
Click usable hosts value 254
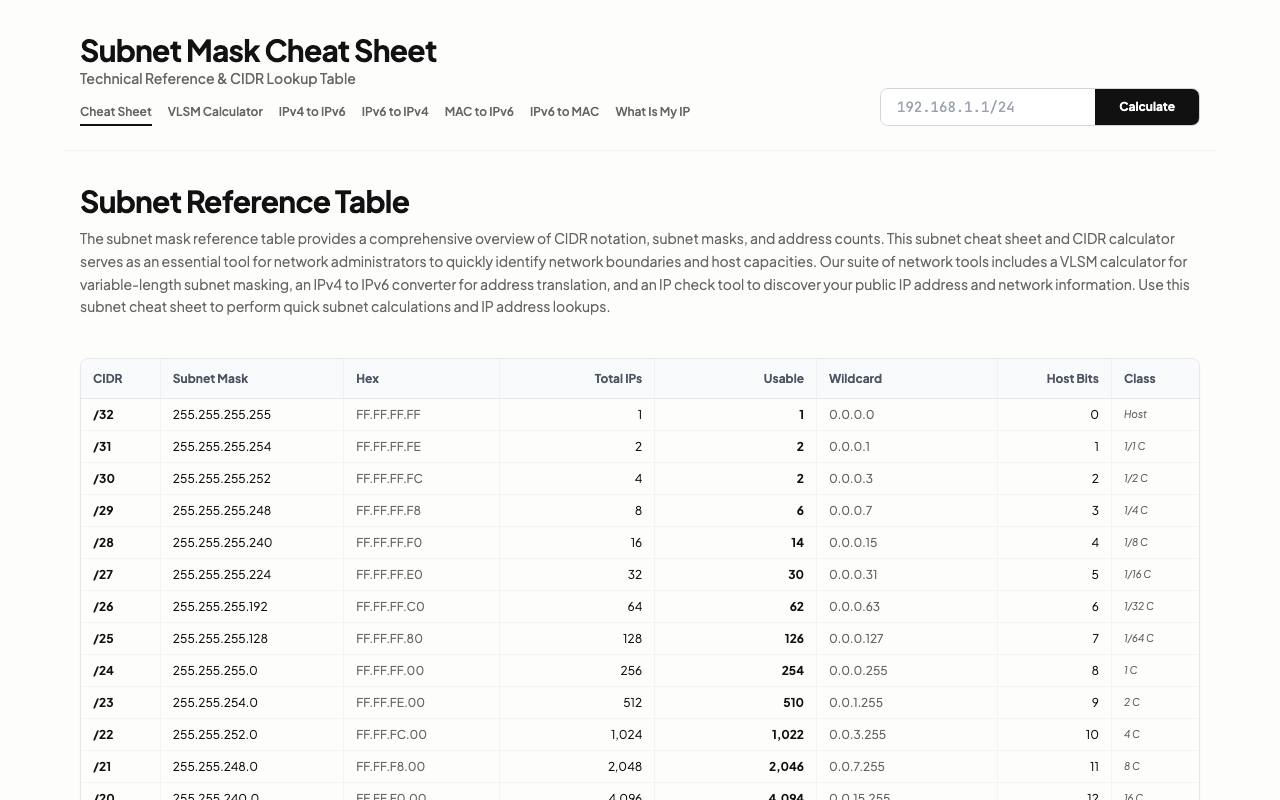pyautogui.click(x=793, y=671)
